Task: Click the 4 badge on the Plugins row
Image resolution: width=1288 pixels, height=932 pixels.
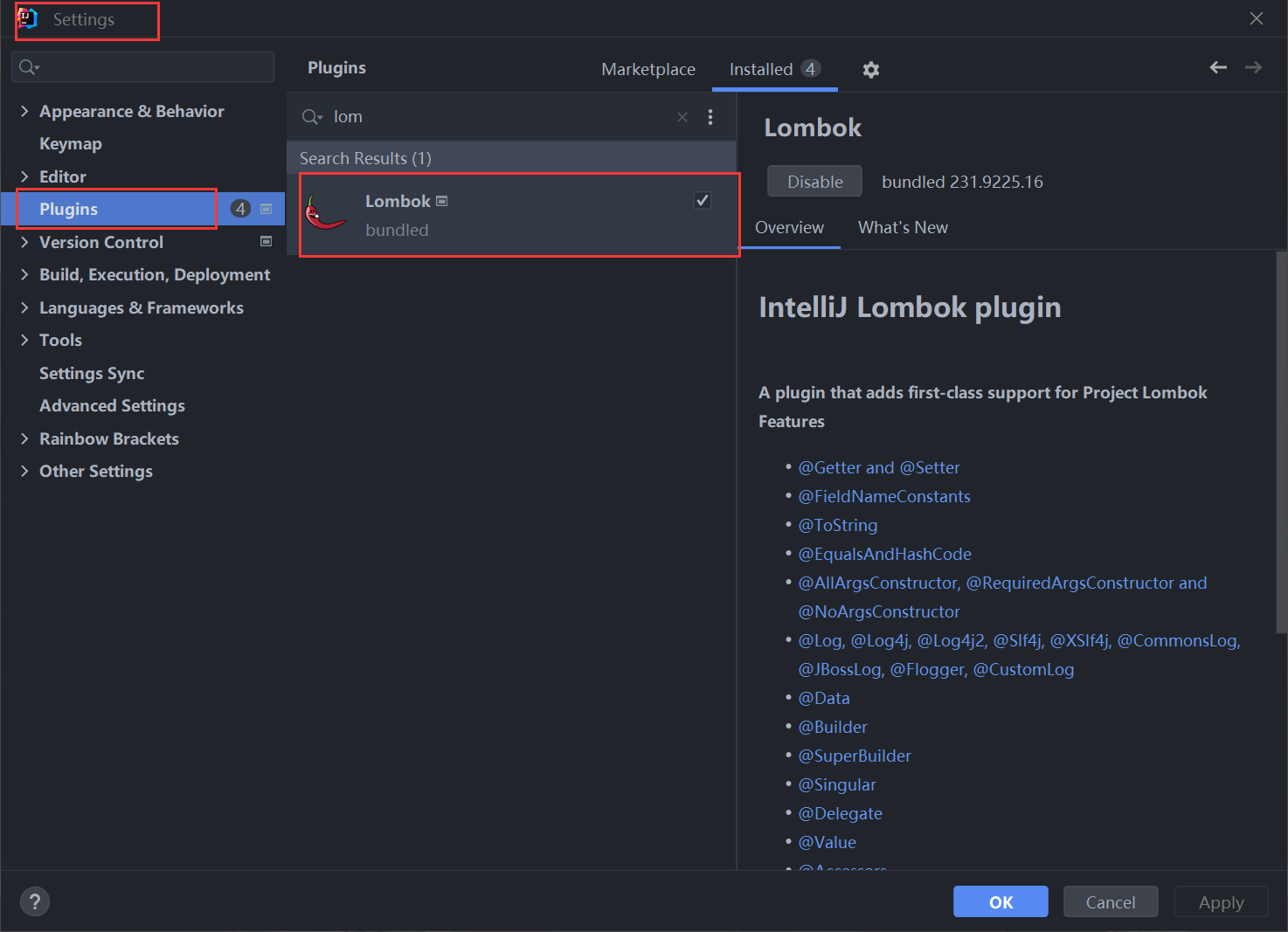Action: click(240, 209)
